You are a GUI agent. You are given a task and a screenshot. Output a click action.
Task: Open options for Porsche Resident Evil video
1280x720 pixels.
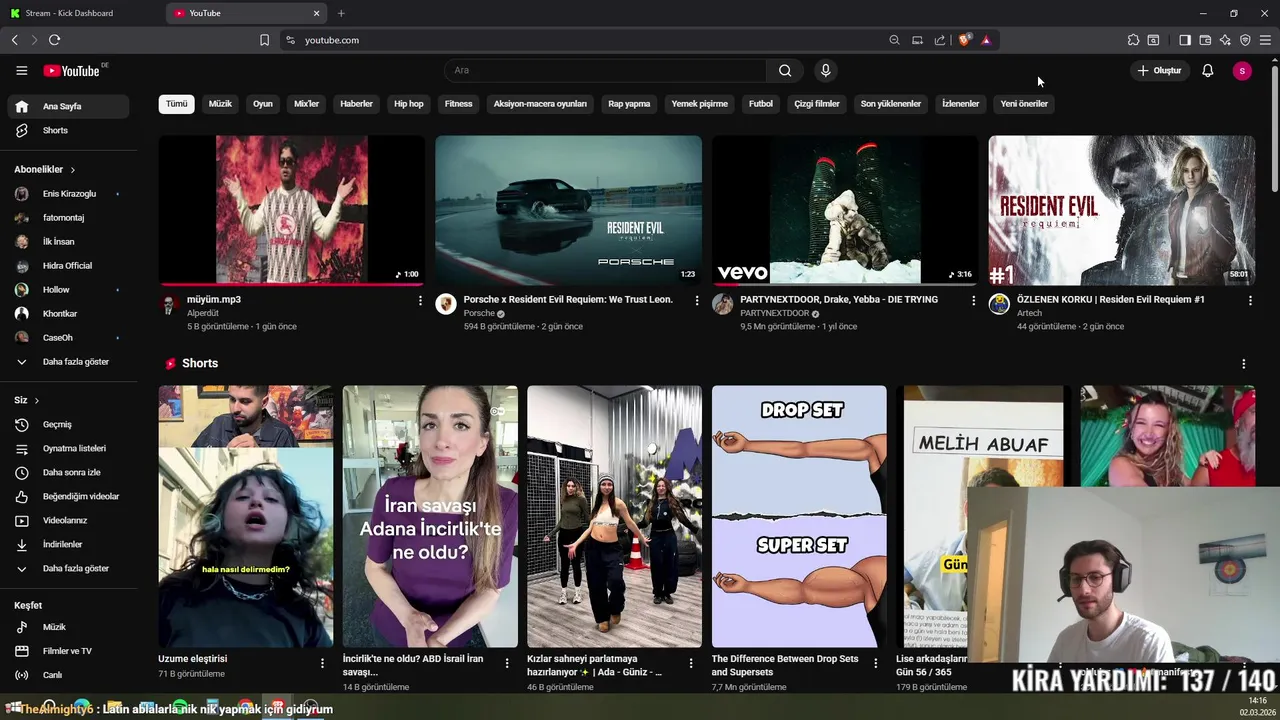click(697, 300)
